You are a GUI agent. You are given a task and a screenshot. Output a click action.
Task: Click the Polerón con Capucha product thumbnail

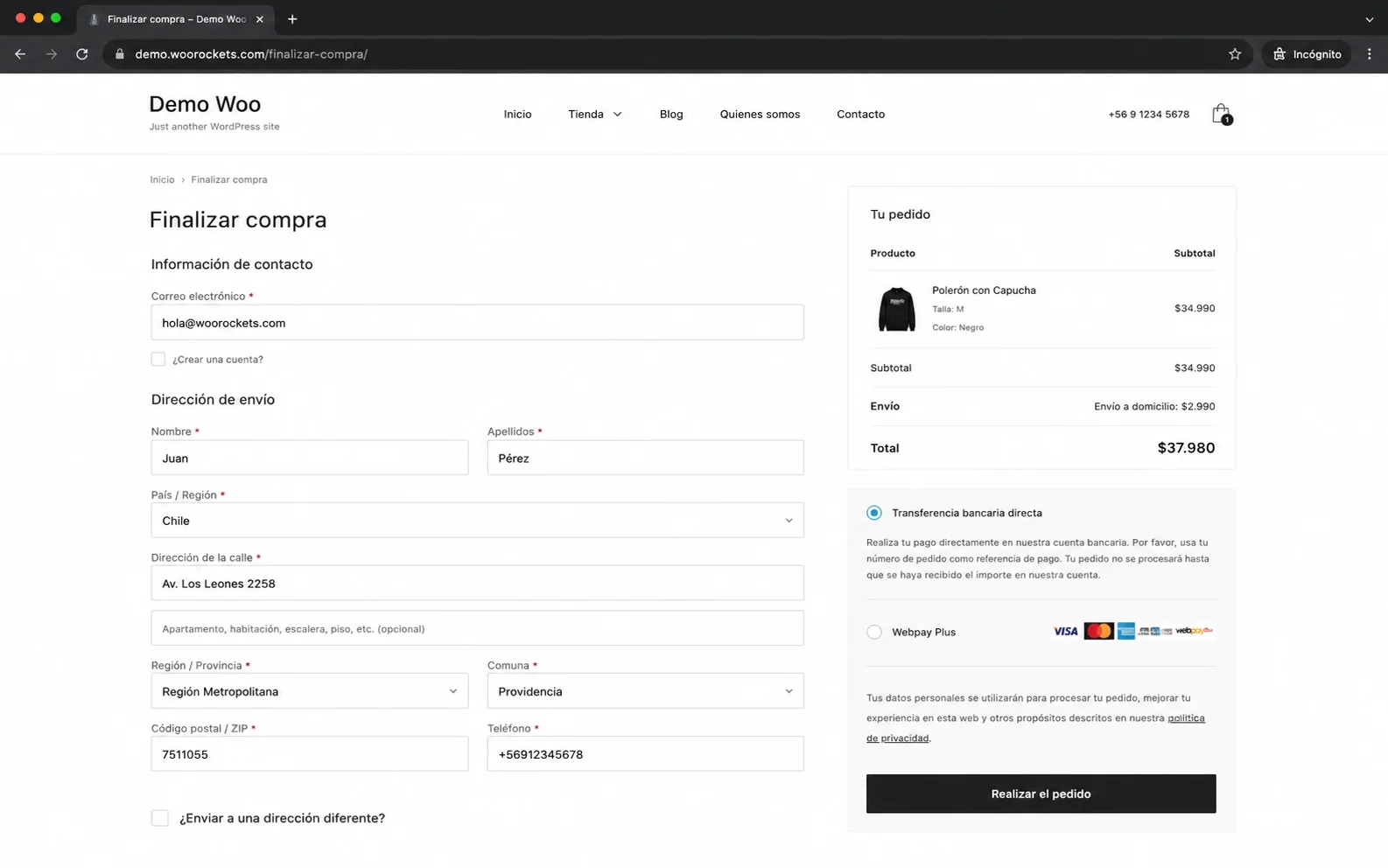pyautogui.click(x=896, y=309)
